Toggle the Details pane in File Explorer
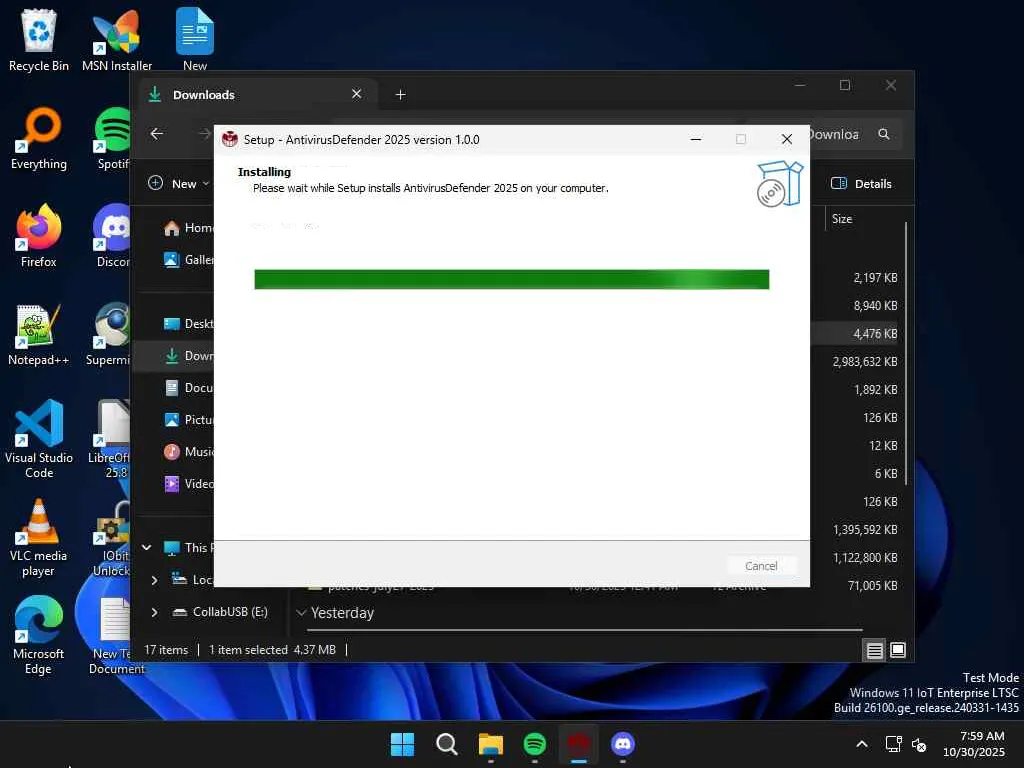Screen dimensions: 1024x768 (861, 184)
